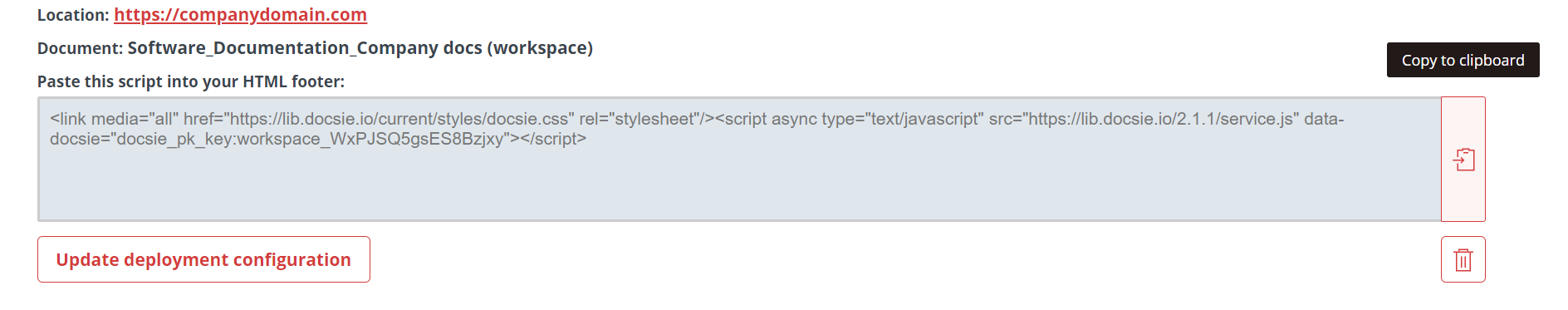
Task: Focus the HTML footer script text box
Action: pyautogui.click(x=739, y=160)
